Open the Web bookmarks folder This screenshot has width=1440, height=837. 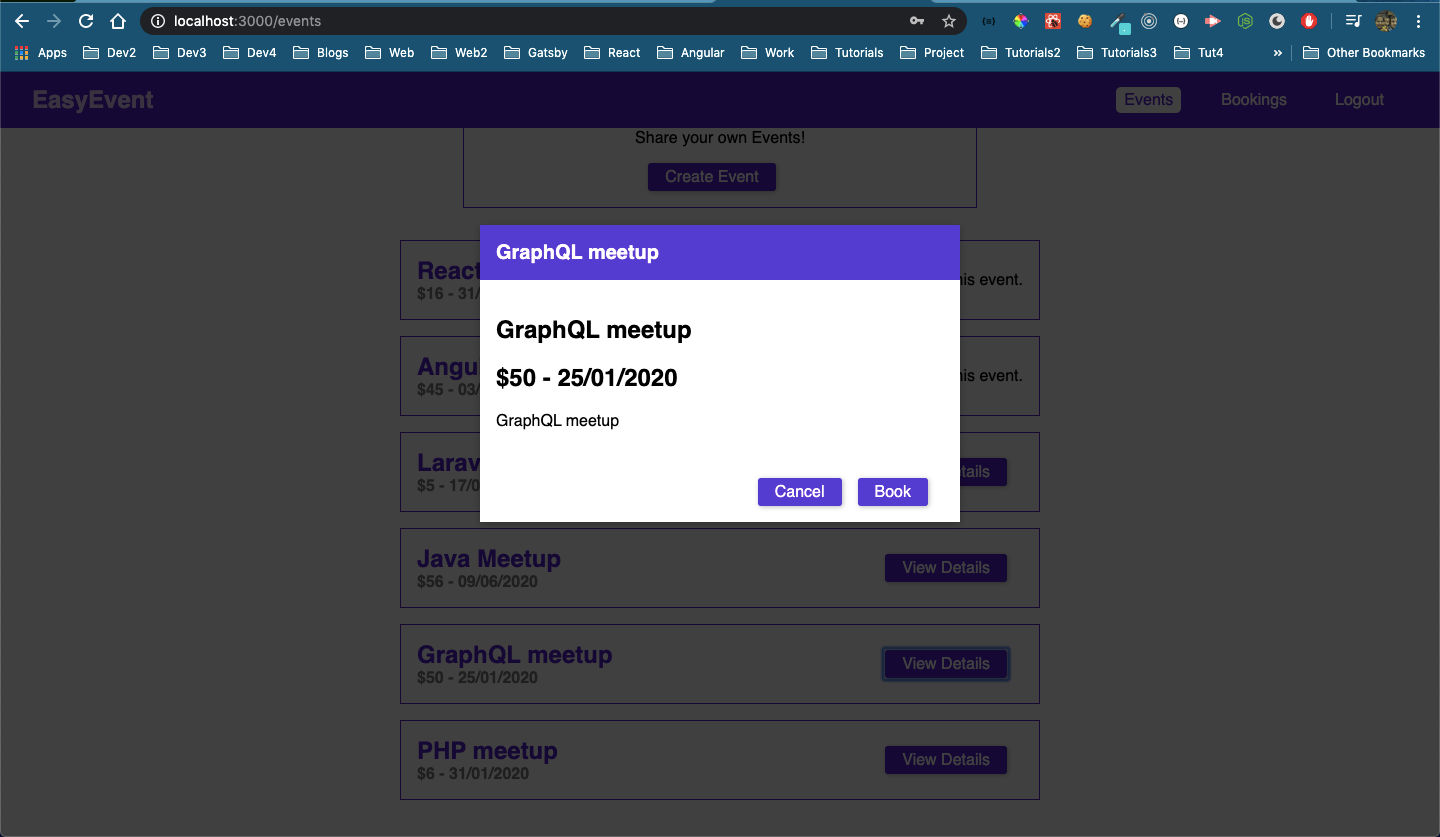[x=390, y=53]
